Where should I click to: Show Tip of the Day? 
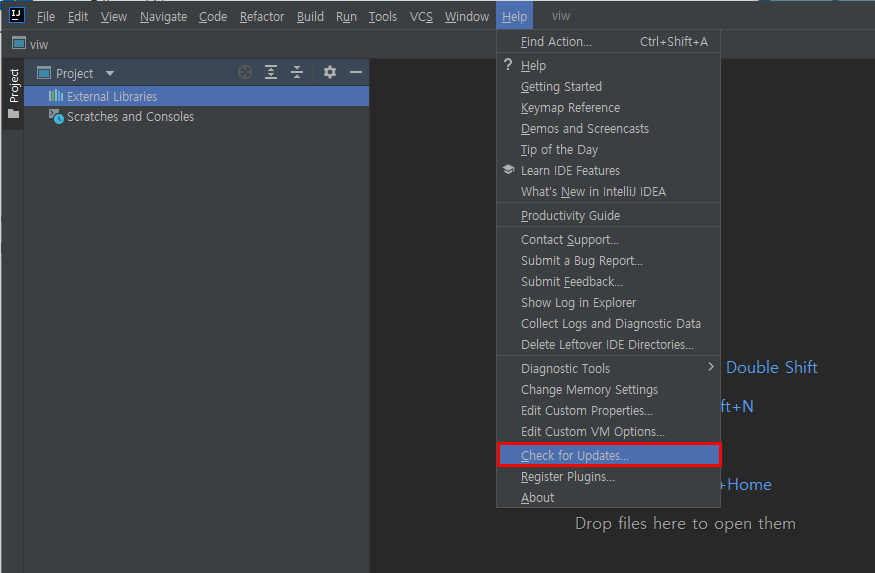[x=608, y=150]
